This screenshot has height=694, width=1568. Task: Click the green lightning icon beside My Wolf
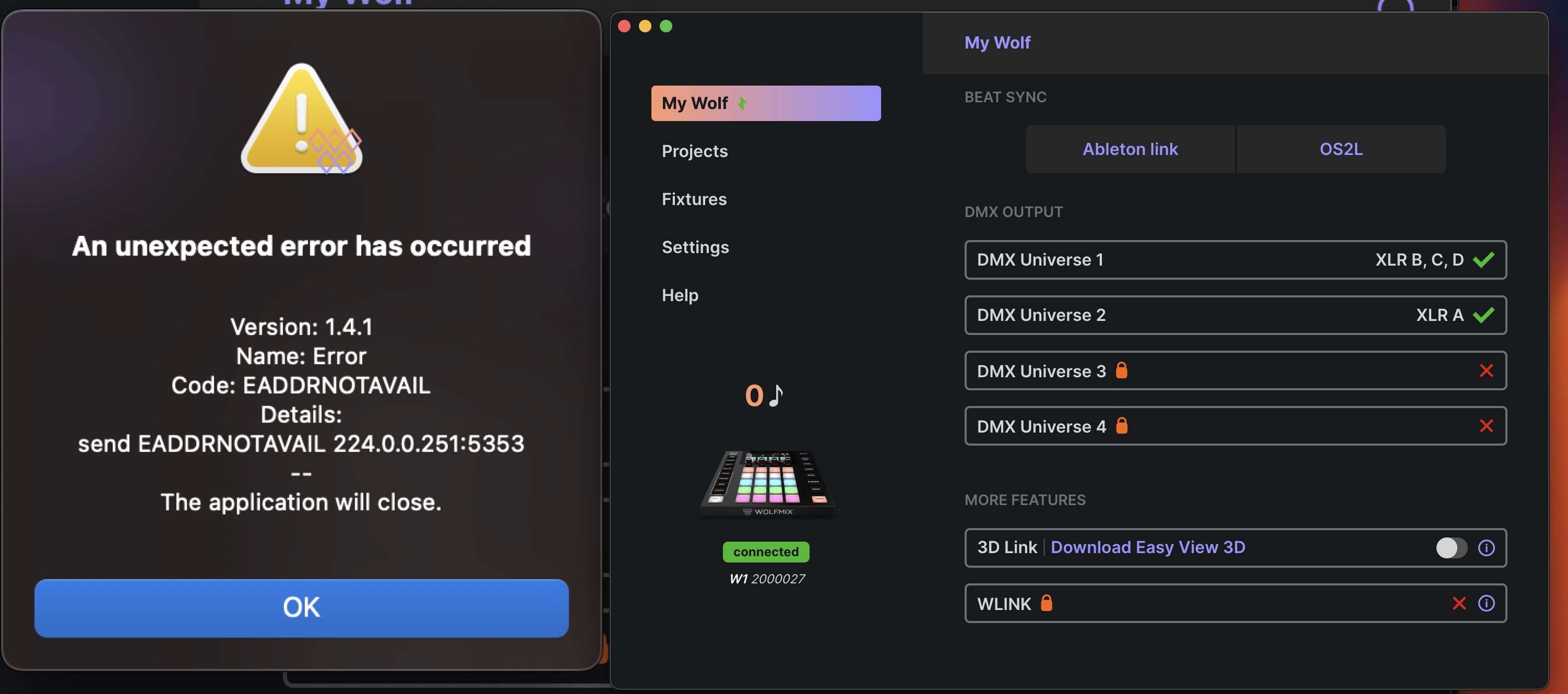[x=741, y=103]
